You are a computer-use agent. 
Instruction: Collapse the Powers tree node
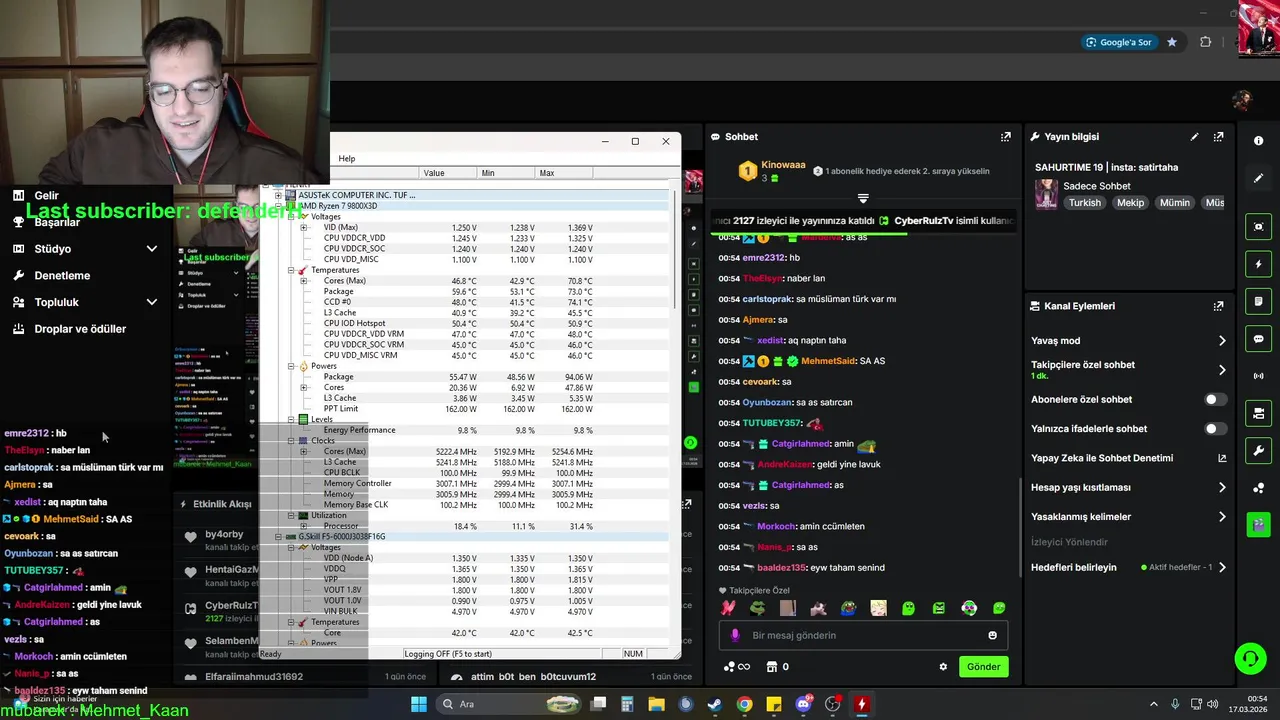click(291, 366)
